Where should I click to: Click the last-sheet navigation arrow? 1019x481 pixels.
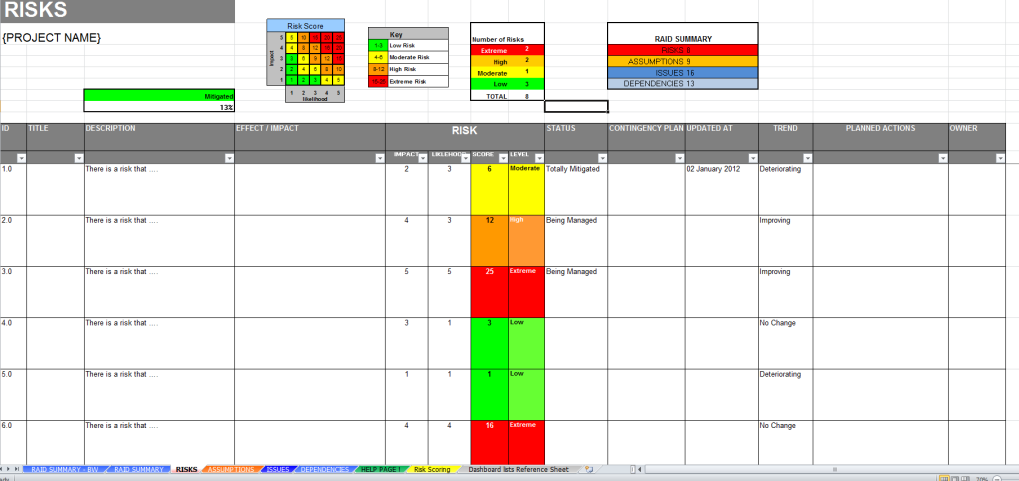(x=19, y=469)
